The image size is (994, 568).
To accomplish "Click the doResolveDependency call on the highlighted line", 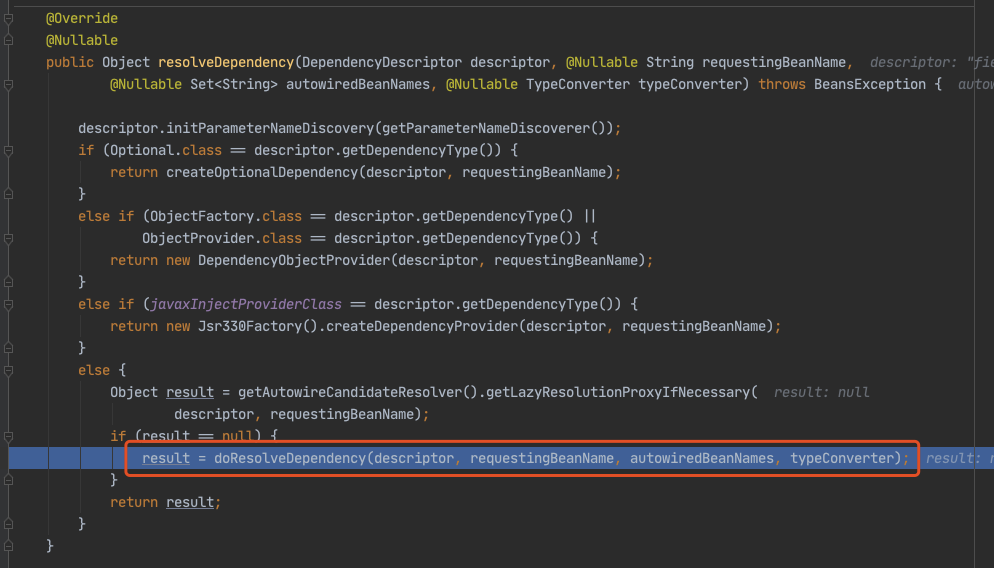I will point(290,458).
